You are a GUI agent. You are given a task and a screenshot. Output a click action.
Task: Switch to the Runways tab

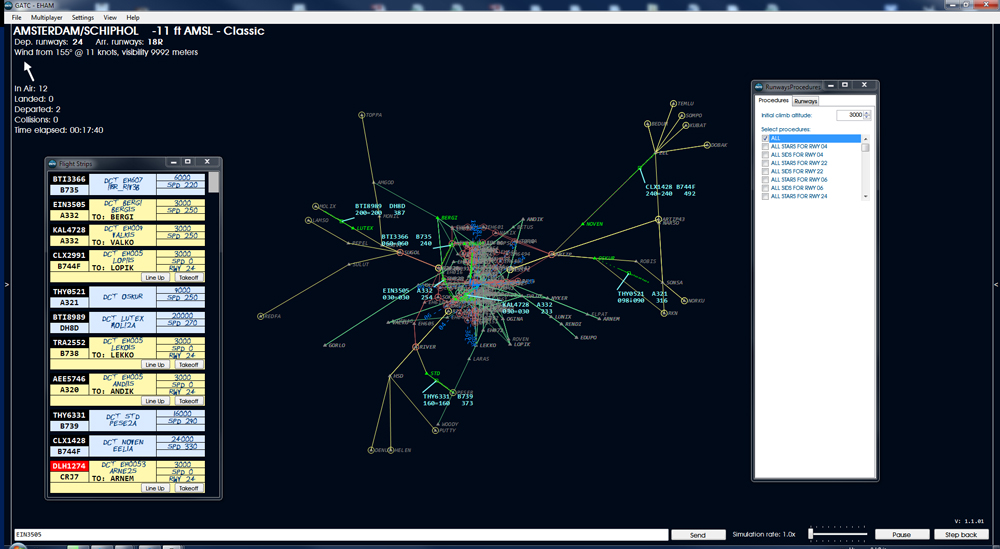(805, 101)
